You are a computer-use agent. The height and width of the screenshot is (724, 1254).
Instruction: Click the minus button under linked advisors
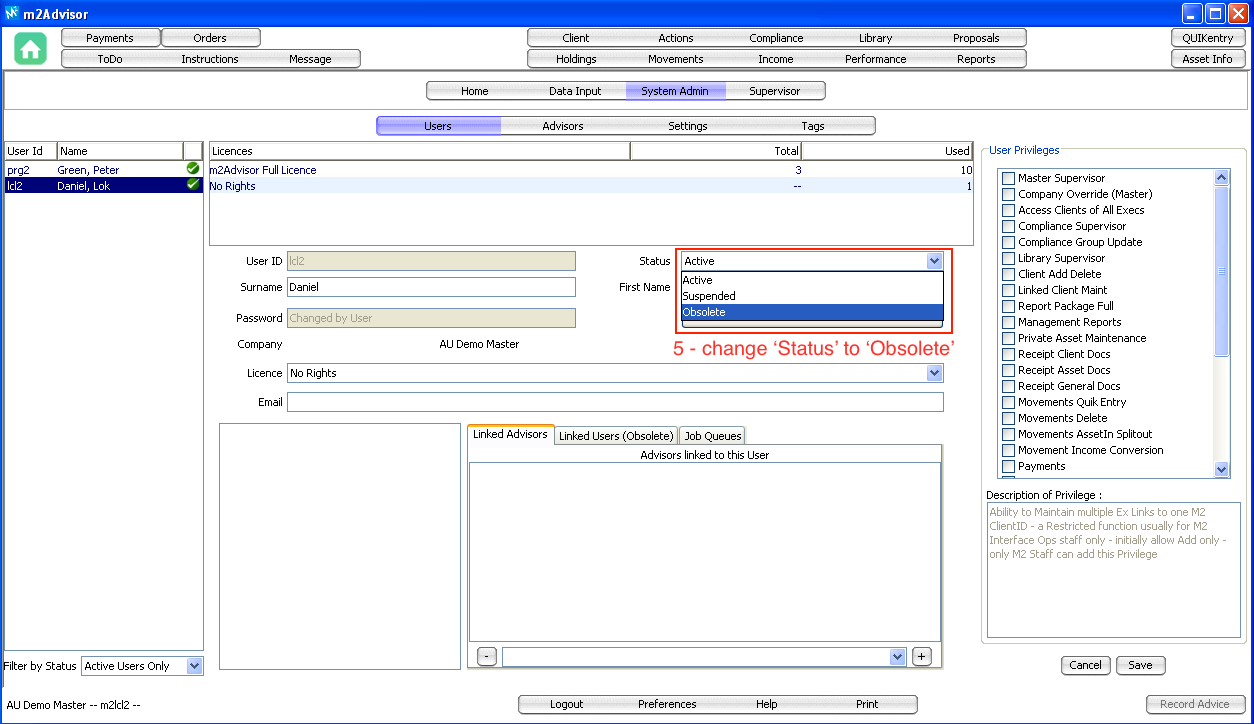(x=486, y=657)
